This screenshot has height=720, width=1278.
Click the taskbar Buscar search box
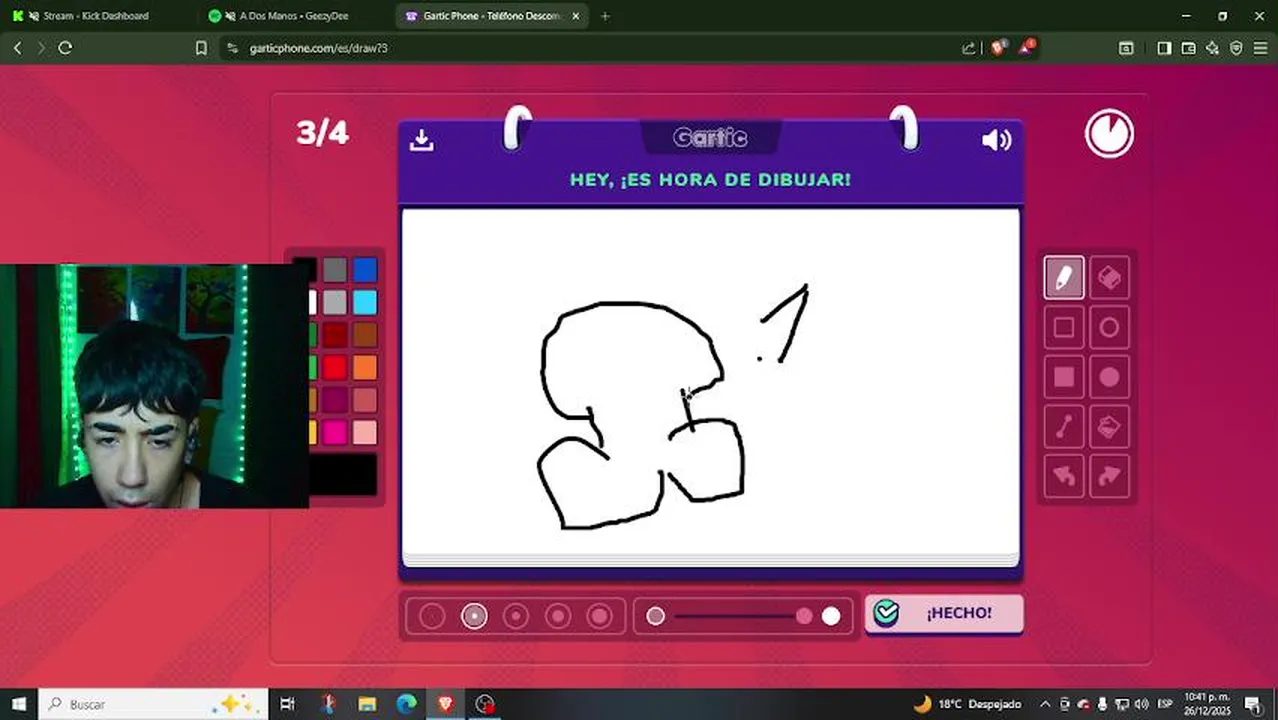pos(153,704)
